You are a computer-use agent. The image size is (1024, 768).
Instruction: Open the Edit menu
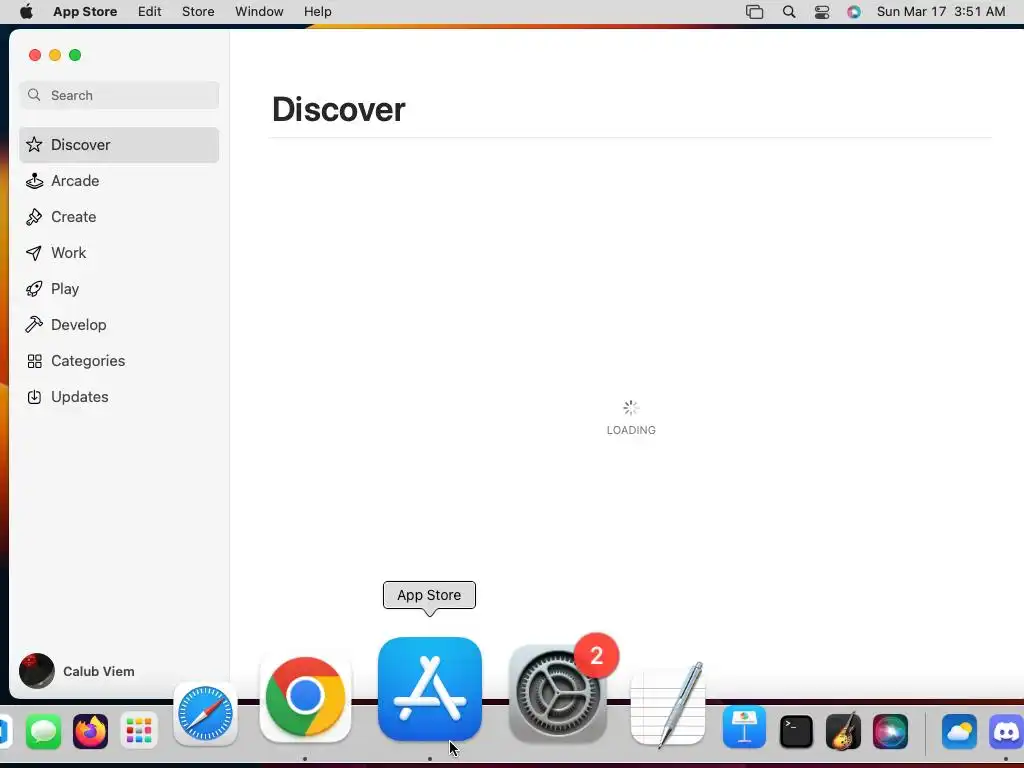[x=150, y=12]
